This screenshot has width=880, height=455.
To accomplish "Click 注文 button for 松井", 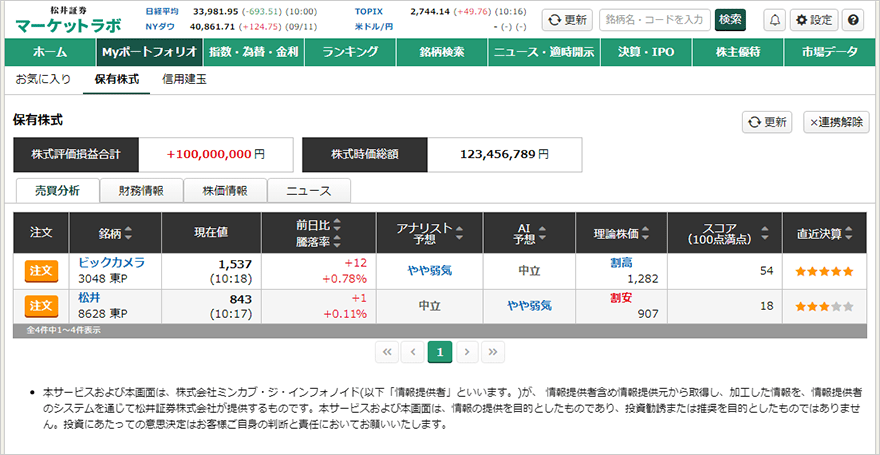I will (x=41, y=306).
